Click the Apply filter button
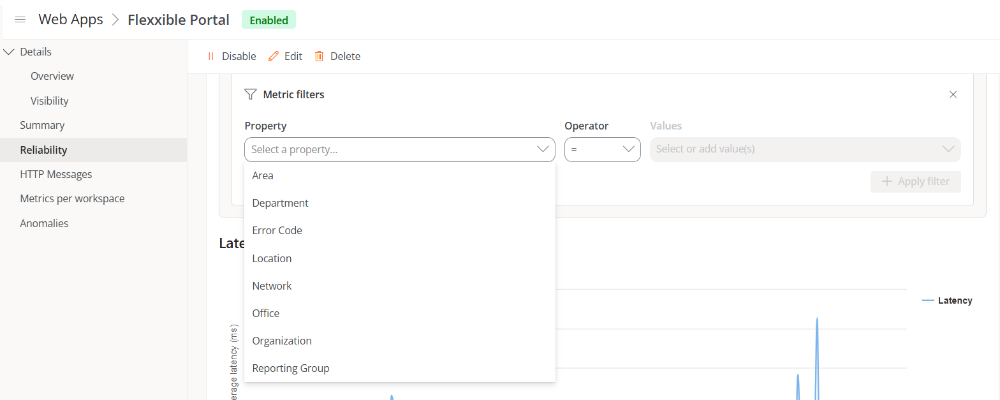This screenshot has height=400, width=1000. 915,182
